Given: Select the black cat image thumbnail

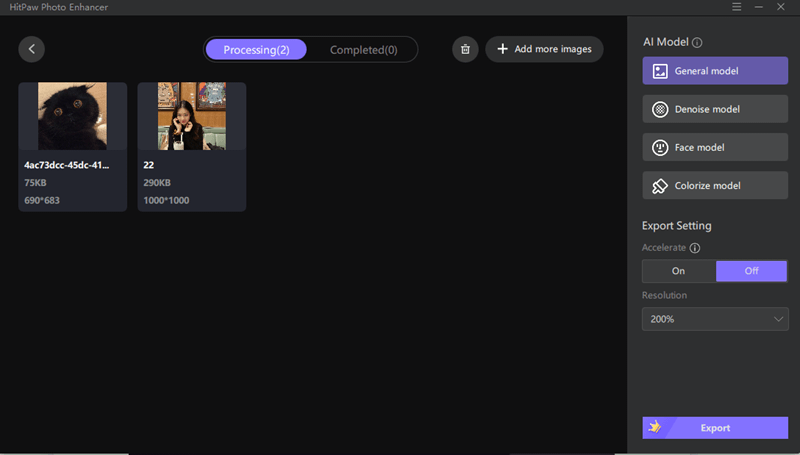Looking at the screenshot, I should [x=72, y=116].
